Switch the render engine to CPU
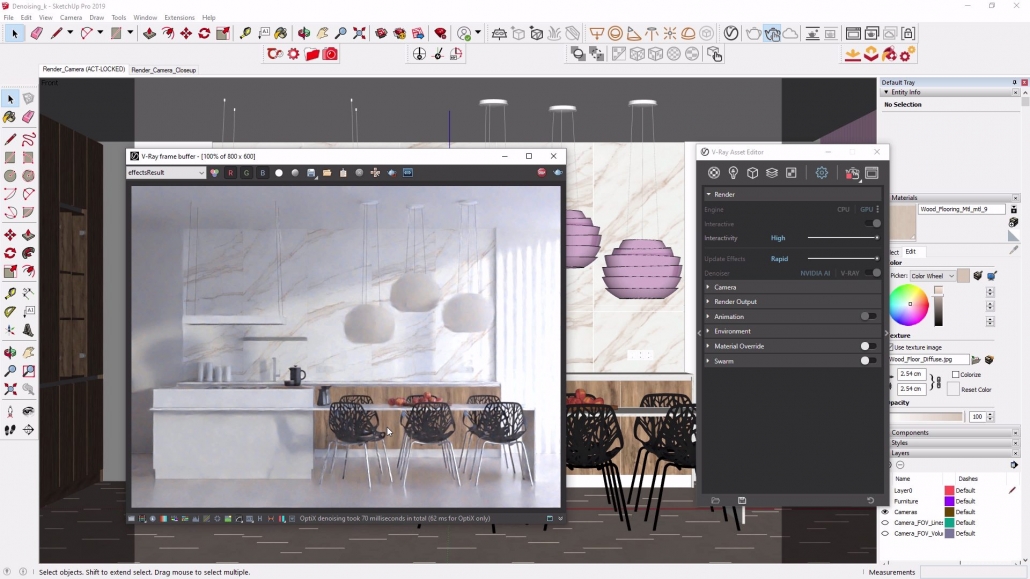This screenshot has height=579, width=1030. 843,208
